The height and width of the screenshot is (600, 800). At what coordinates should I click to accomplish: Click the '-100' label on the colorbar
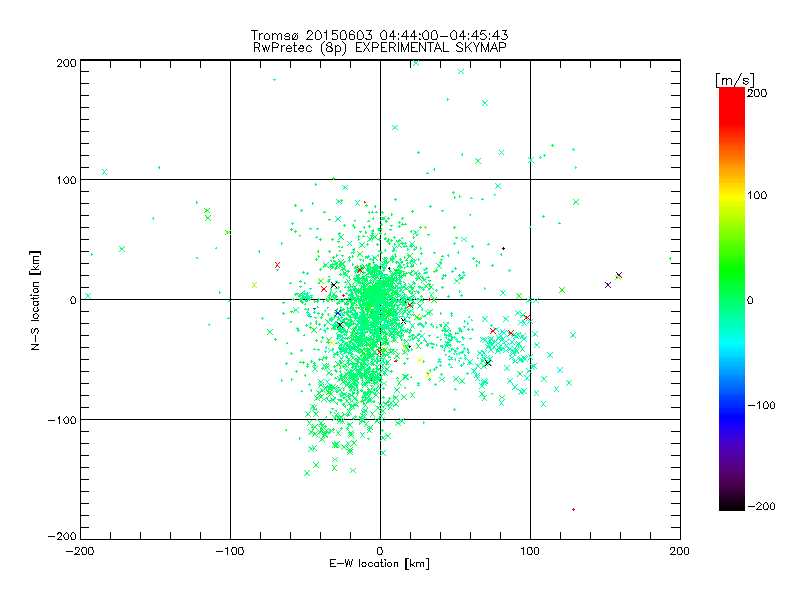pos(762,405)
